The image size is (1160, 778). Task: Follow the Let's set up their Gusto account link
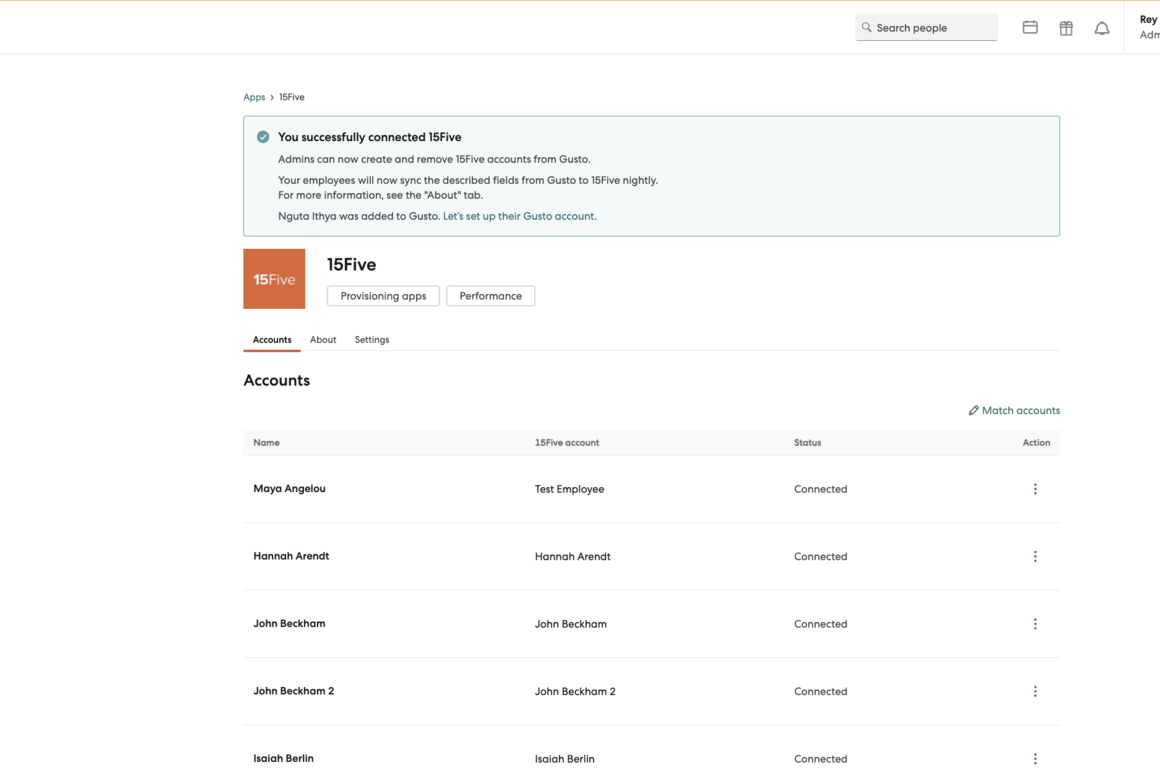[x=519, y=216]
